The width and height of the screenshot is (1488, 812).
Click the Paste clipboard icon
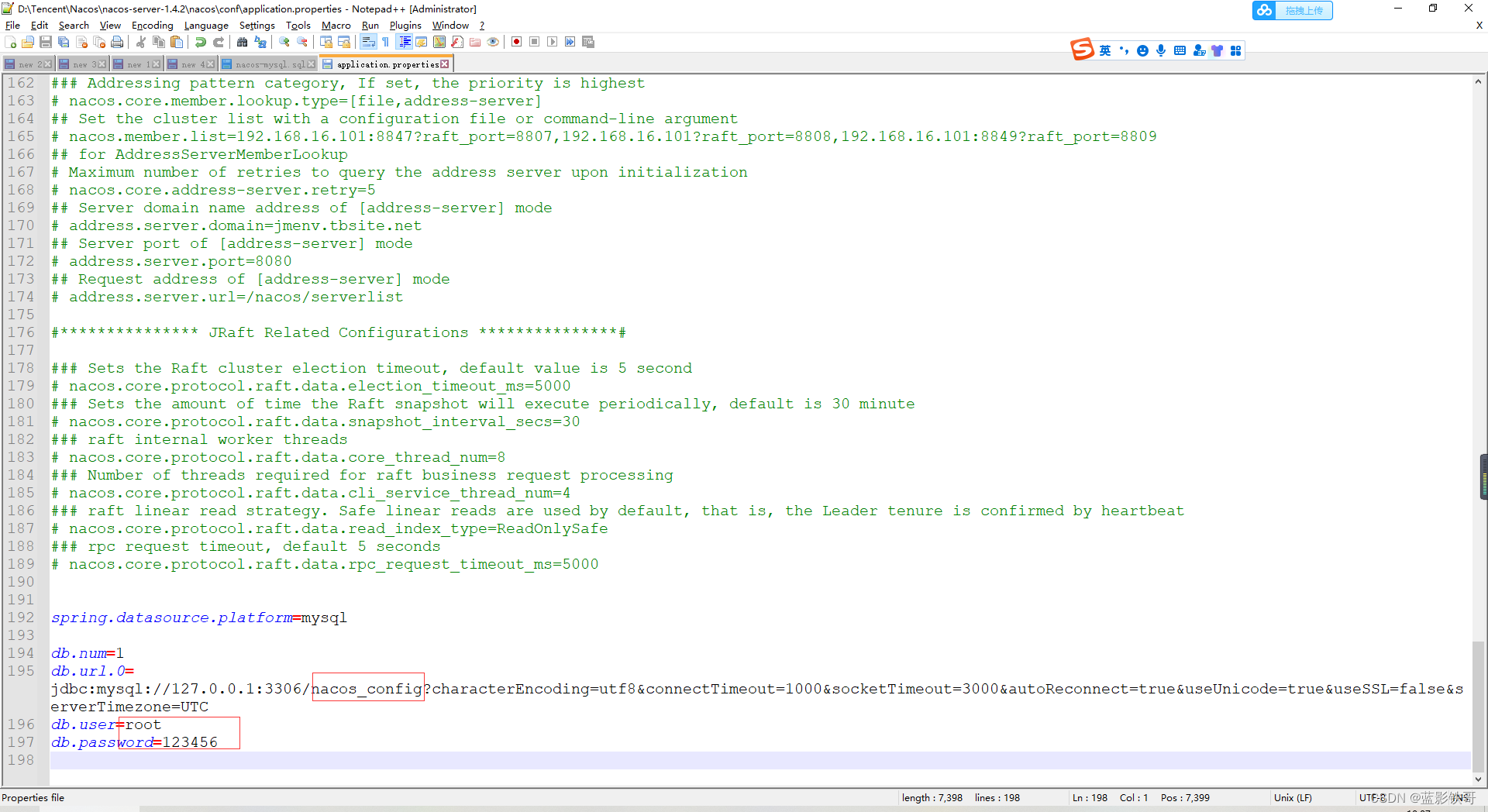point(177,42)
